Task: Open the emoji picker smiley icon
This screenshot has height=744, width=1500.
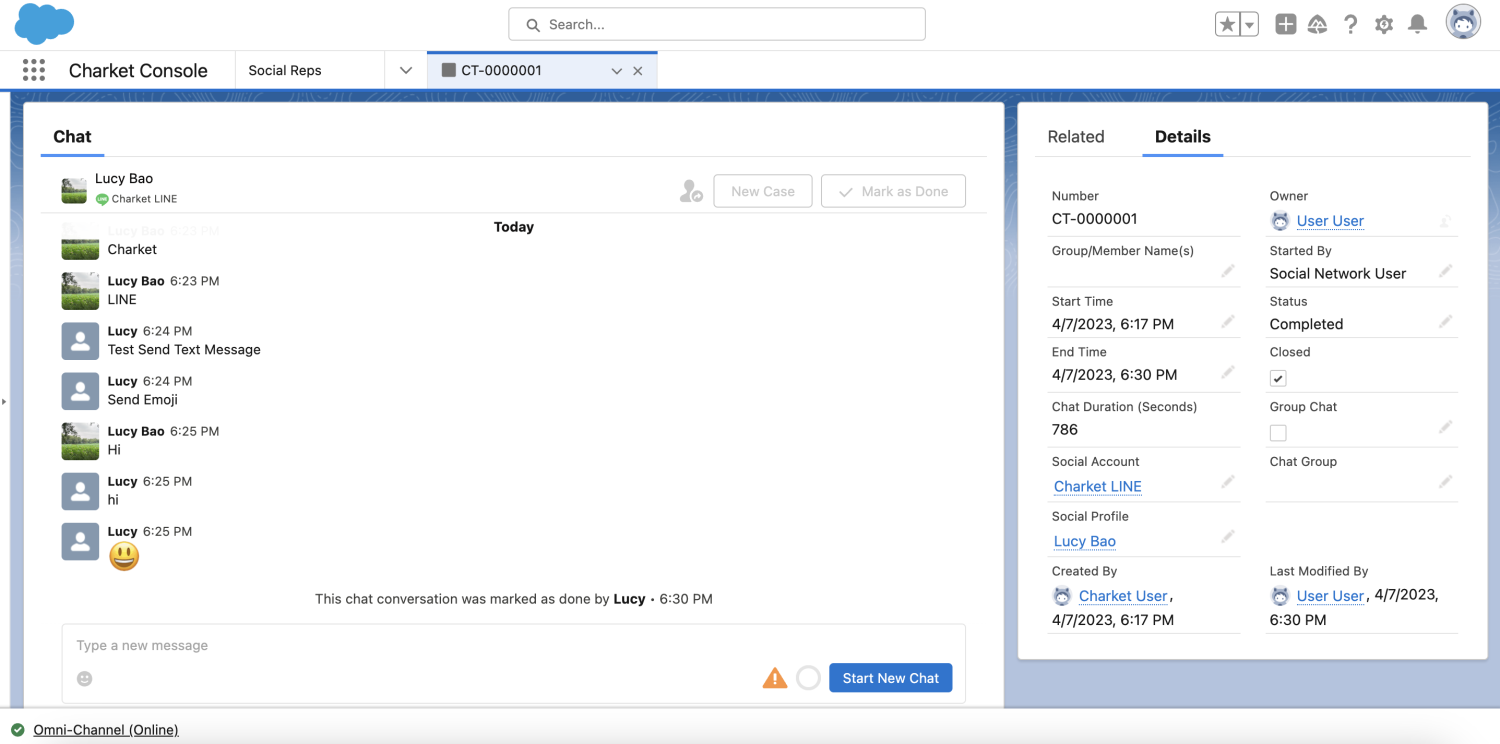Action: pos(85,679)
